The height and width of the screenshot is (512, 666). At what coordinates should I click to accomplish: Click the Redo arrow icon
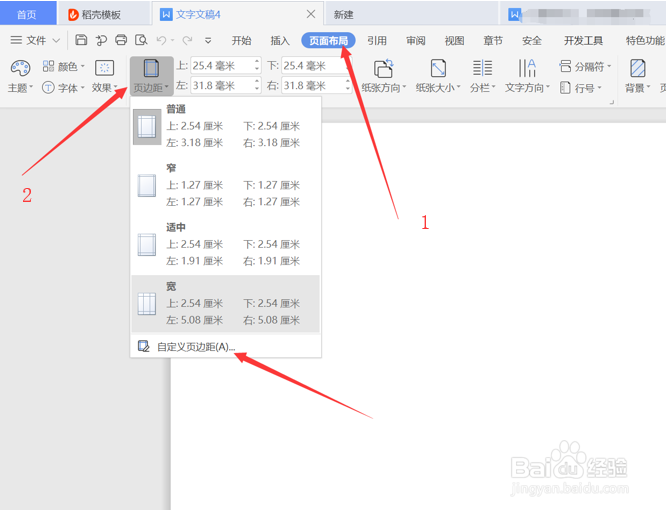tap(187, 40)
